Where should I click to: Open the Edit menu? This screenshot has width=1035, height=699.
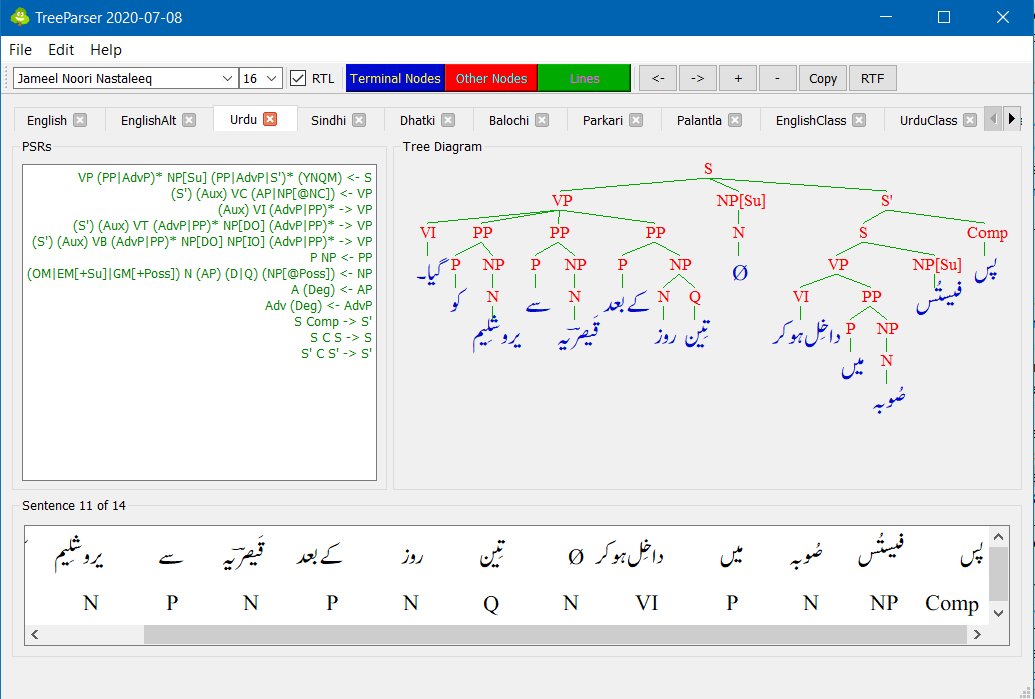coord(61,49)
